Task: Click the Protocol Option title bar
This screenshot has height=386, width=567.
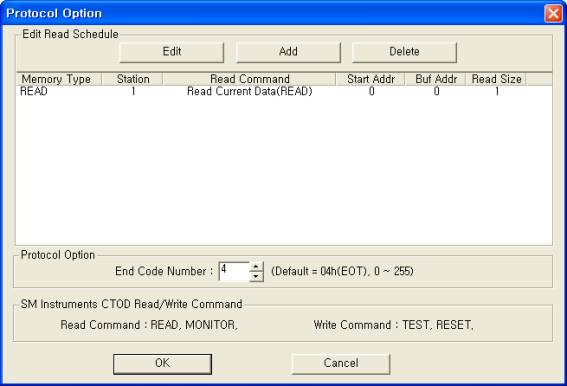Action: tap(271, 13)
